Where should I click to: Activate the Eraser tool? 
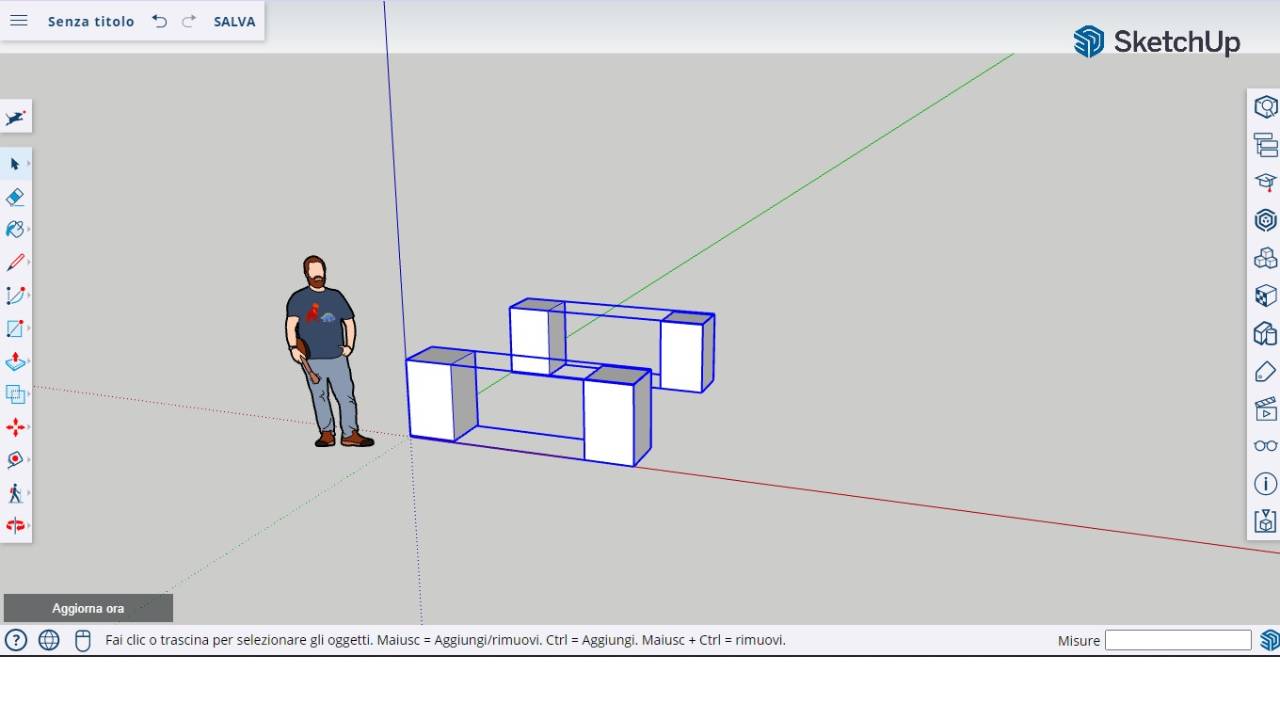pyautogui.click(x=15, y=197)
